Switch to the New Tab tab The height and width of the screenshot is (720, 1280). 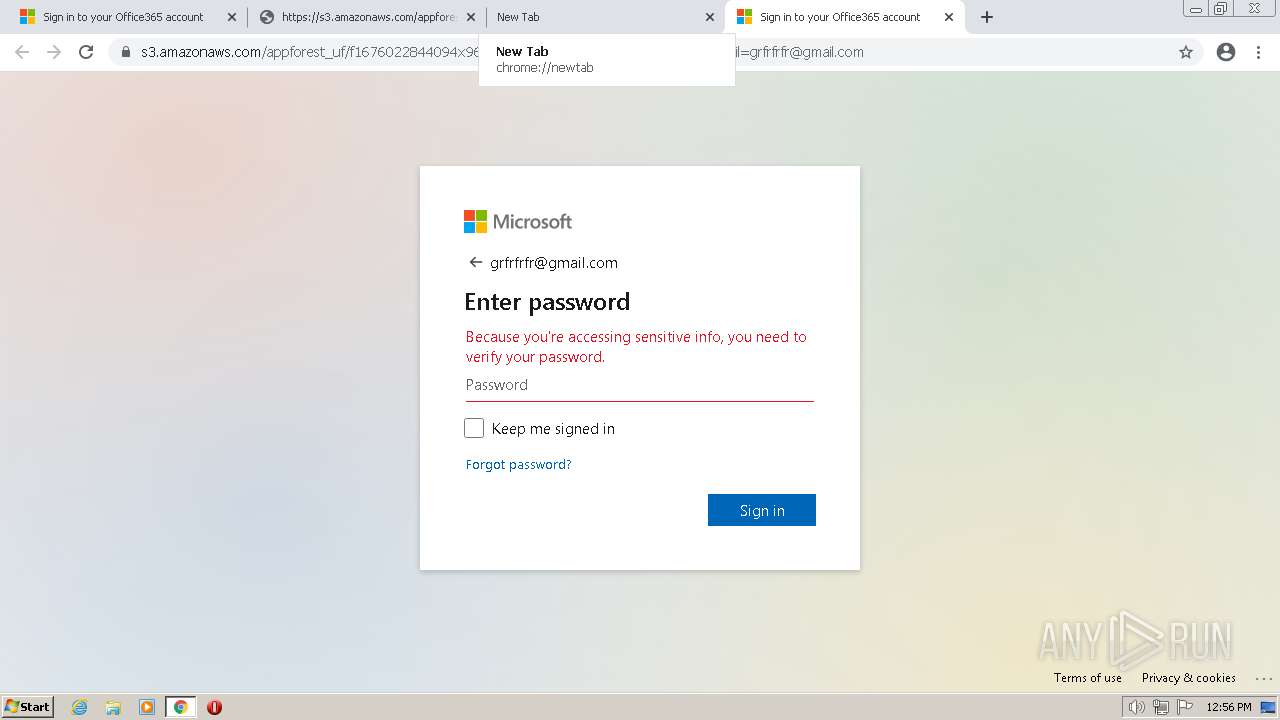[605, 17]
